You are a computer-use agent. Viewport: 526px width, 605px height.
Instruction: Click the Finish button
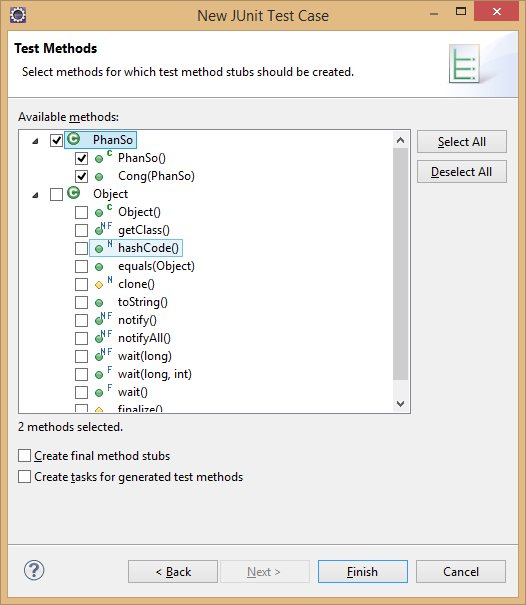(362, 571)
